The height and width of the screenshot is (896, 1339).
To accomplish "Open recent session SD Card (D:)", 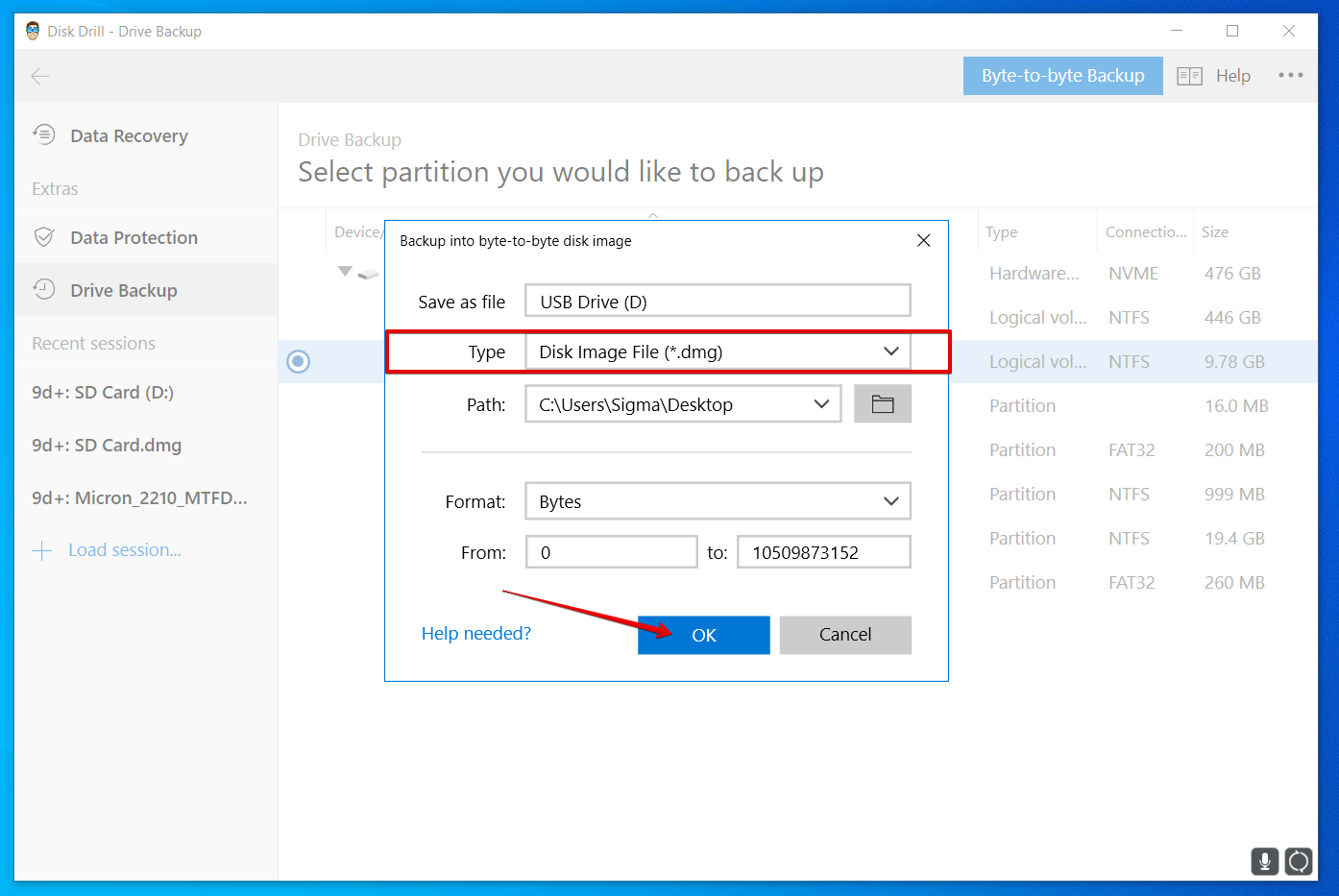I will click(x=103, y=392).
